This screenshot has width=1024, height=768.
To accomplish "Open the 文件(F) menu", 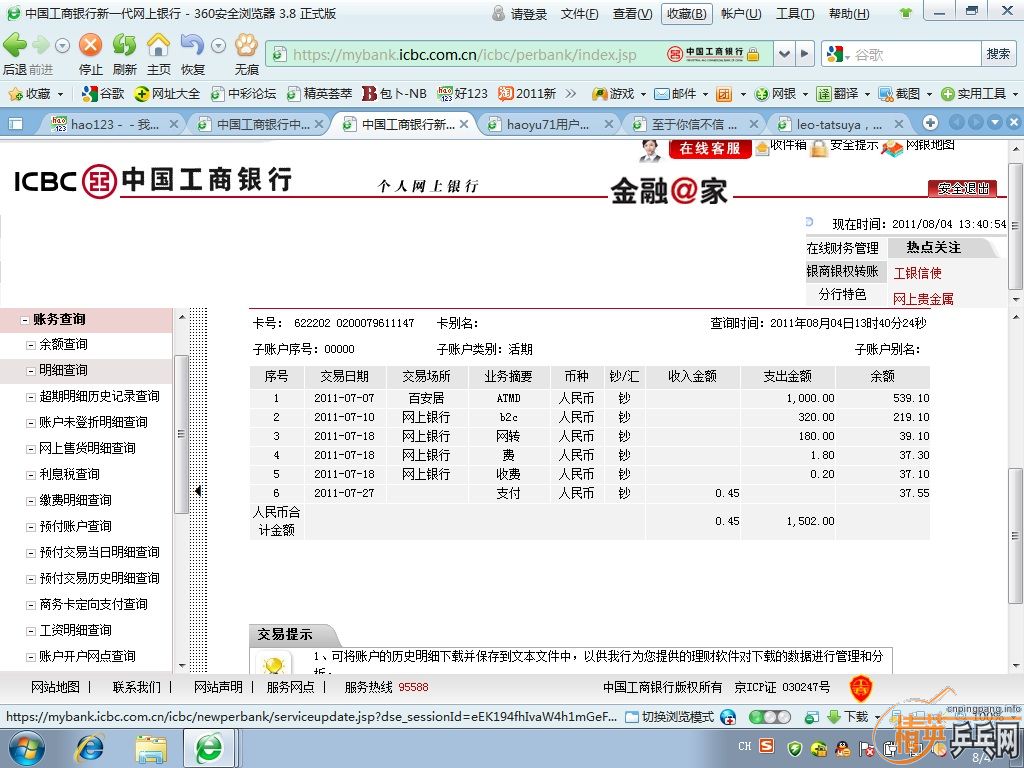I will (x=579, y=14).
